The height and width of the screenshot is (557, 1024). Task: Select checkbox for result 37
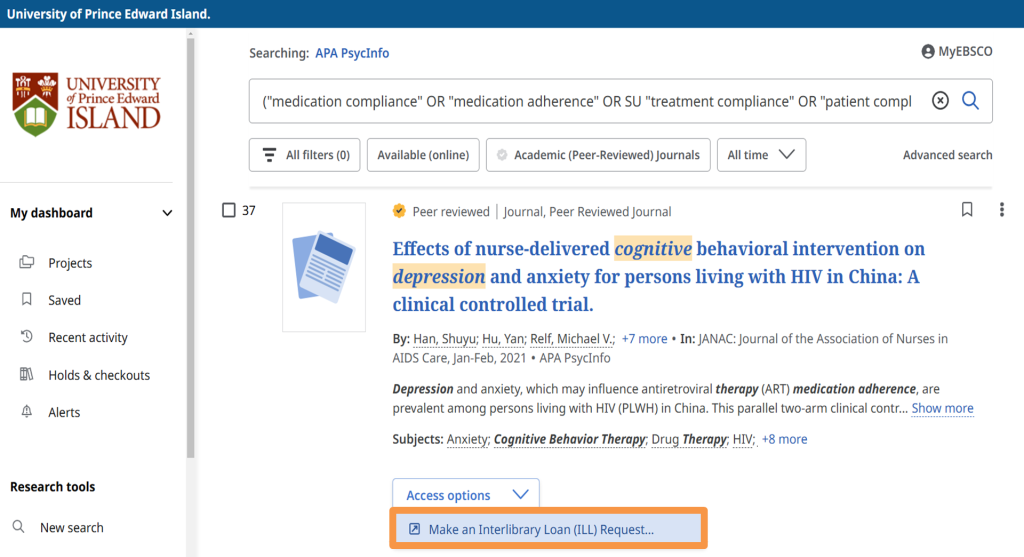[229, 211]
